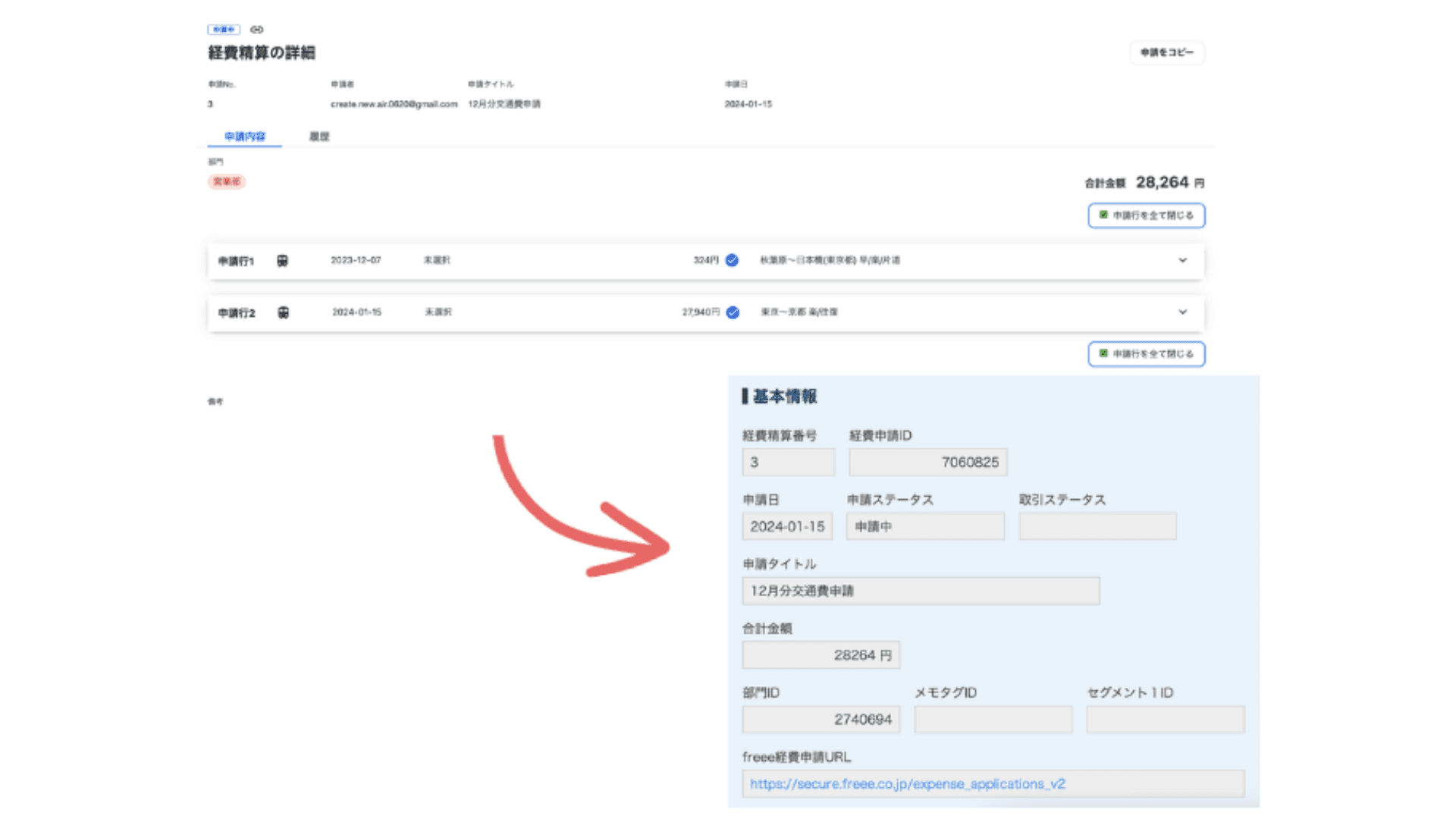The image size is (1456, 819).
Task: Click the status badge above the page title
Action: pos(224,30)
